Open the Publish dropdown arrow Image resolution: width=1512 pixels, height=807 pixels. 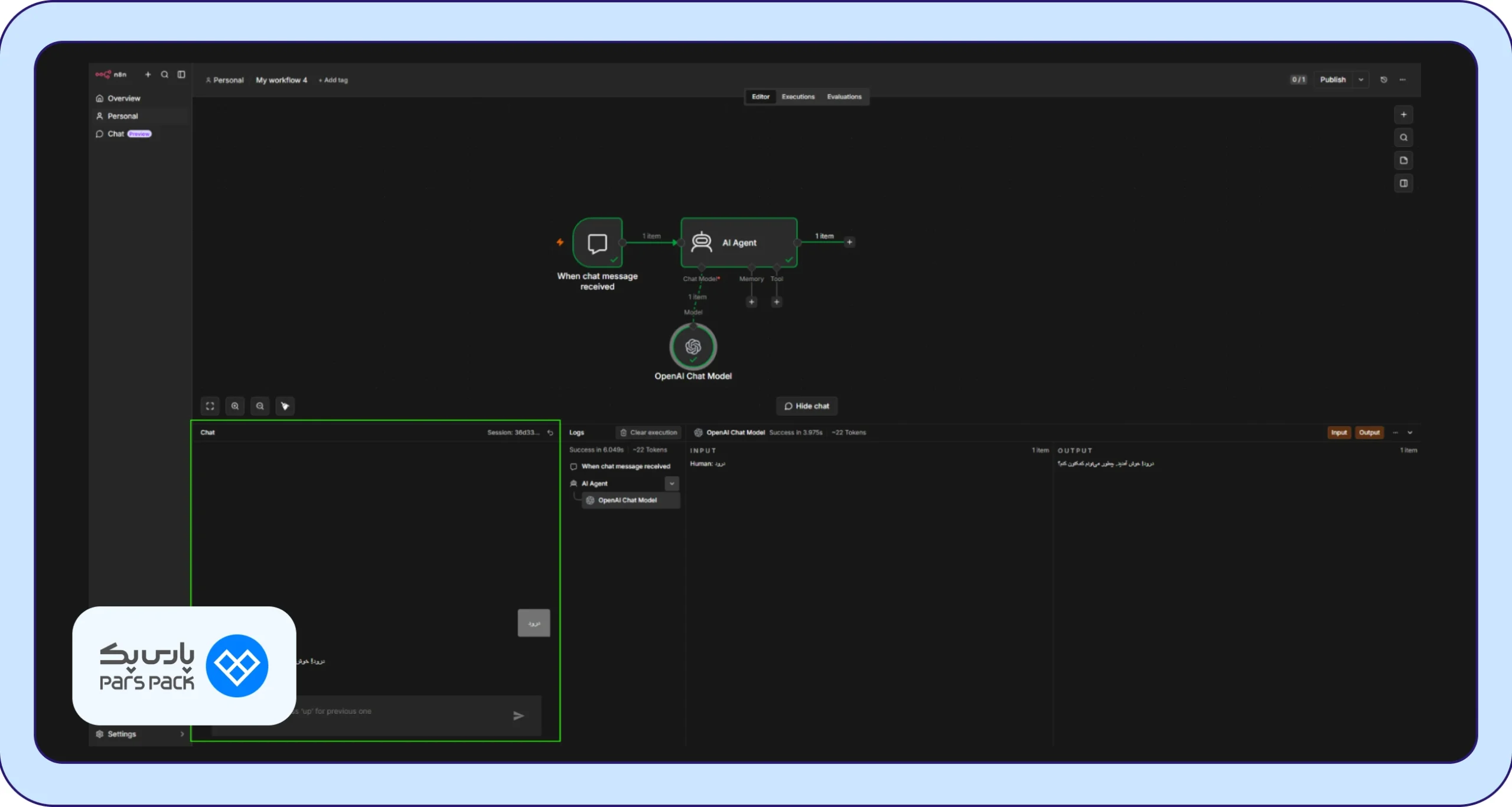coord(1361,80)
